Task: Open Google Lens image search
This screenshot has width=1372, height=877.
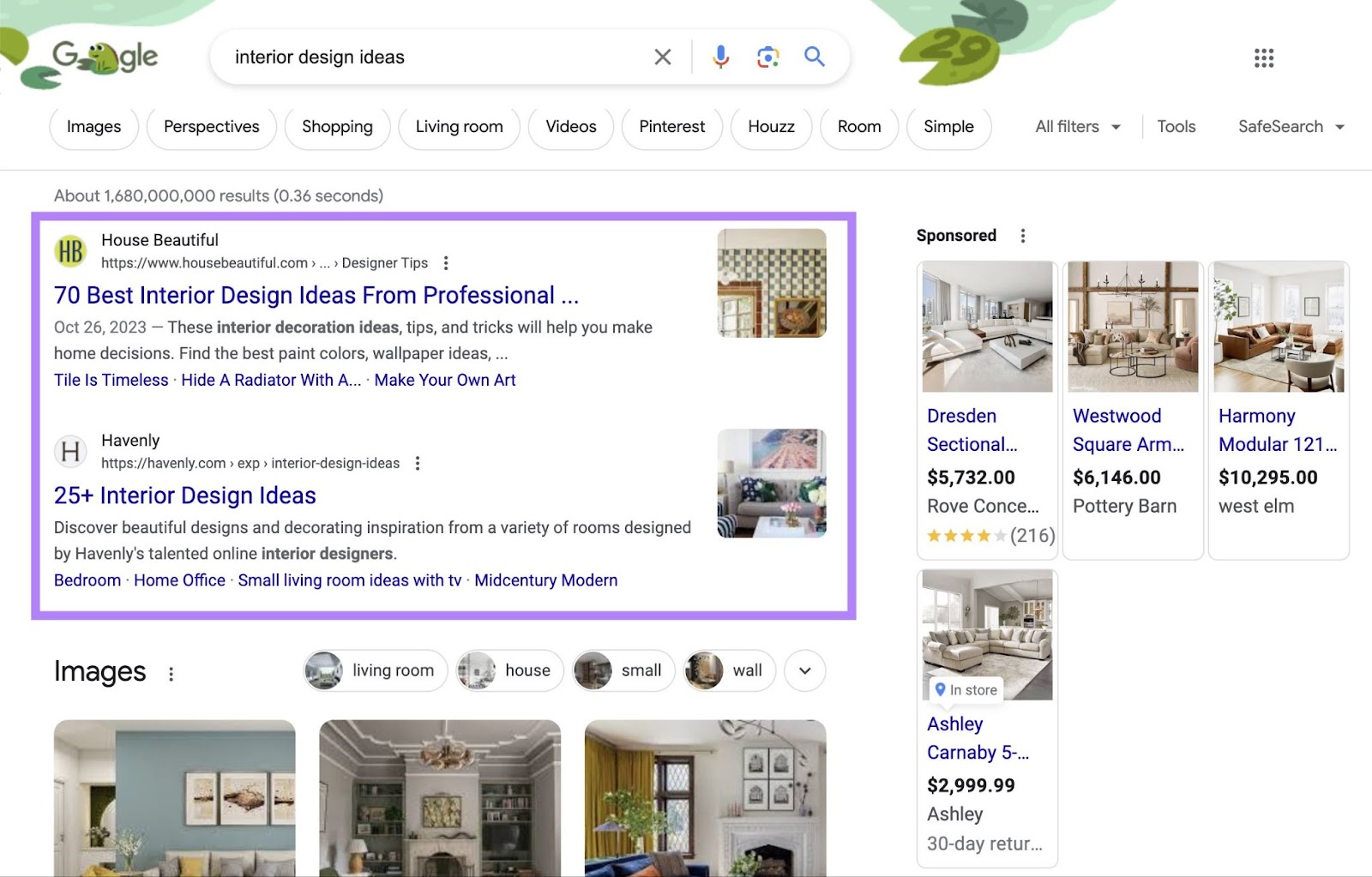Action: (767, 57)
